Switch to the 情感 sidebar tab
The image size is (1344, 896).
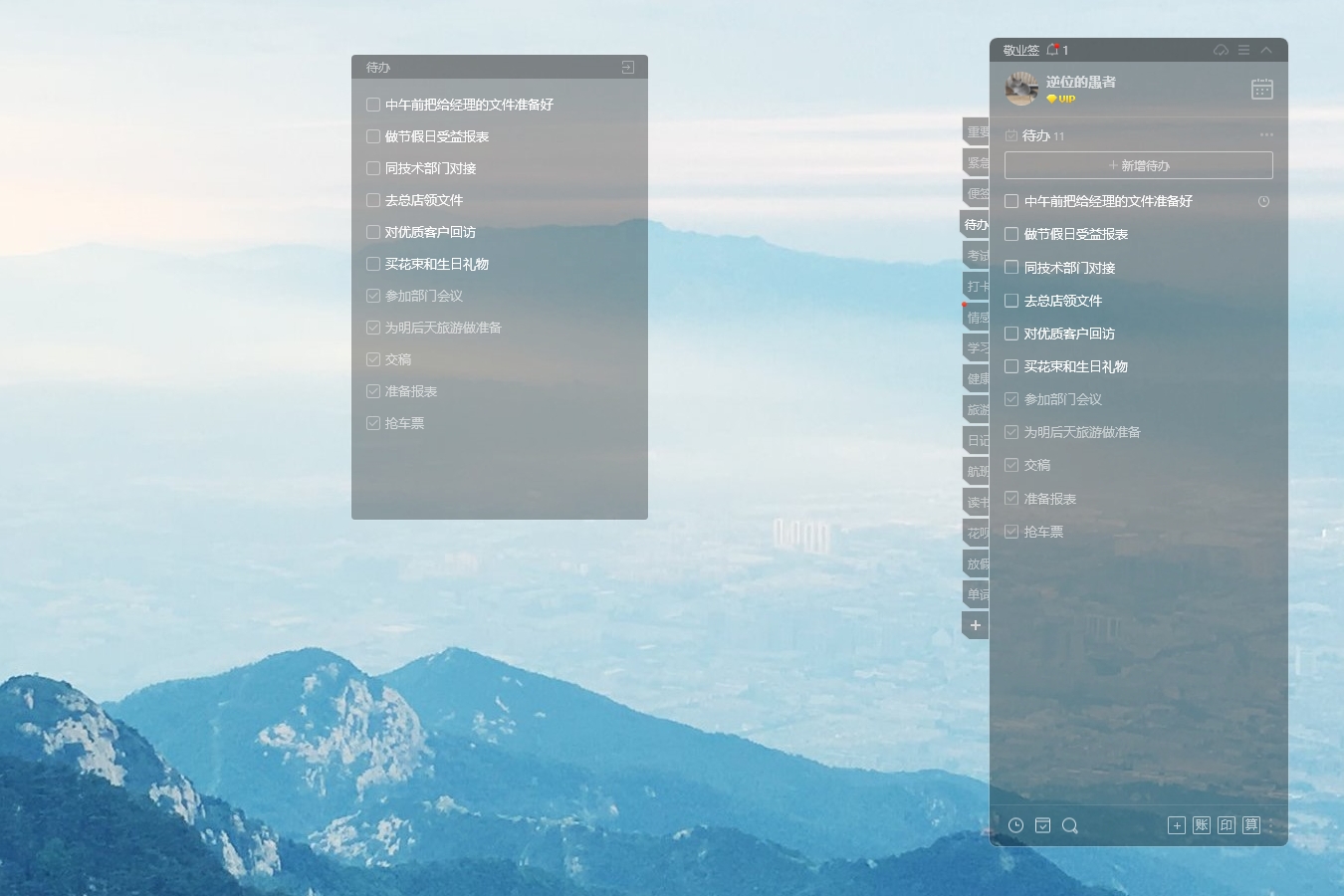[976, 318]
